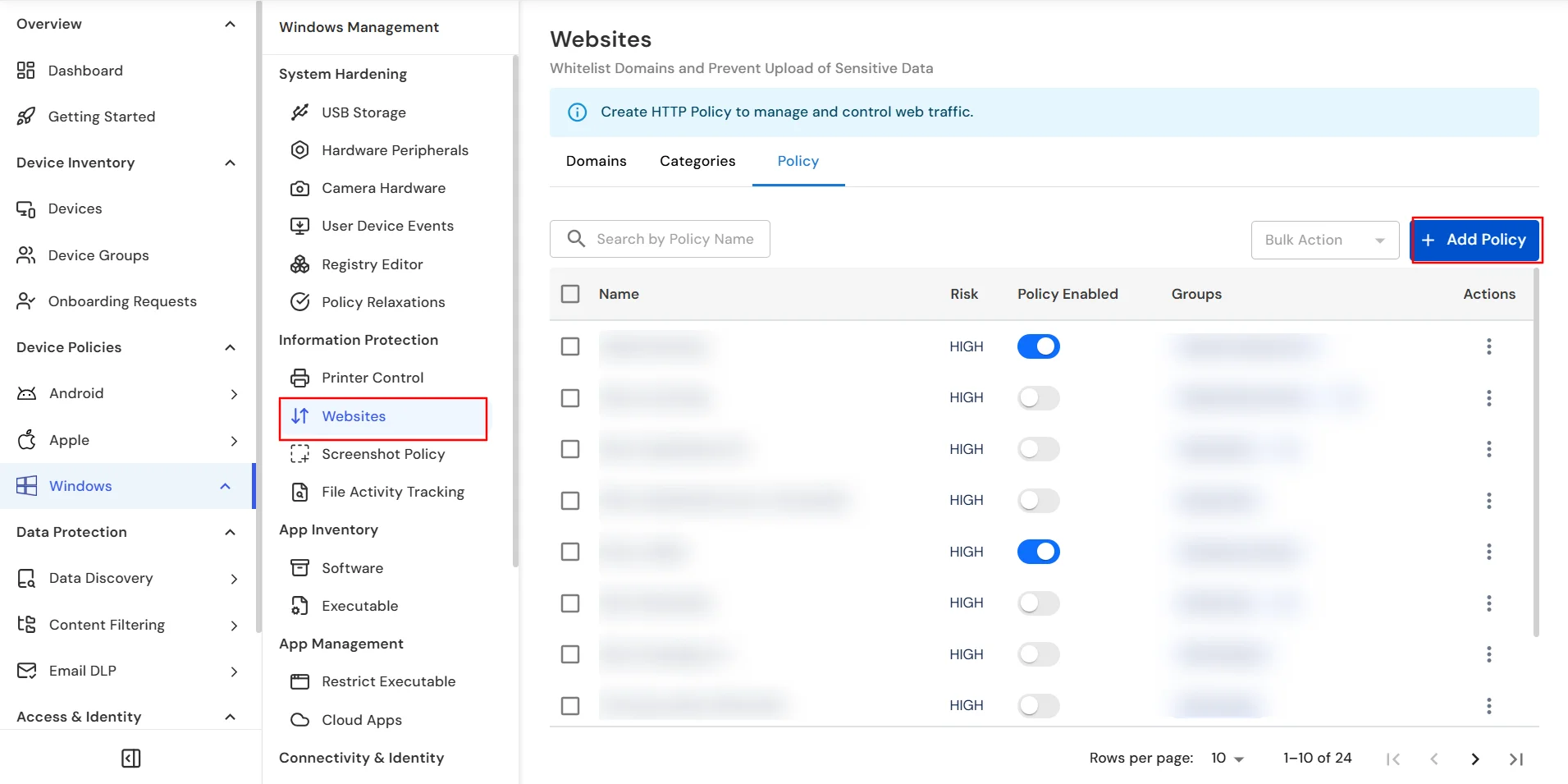
Task: Open the USB Storage settings
Action: 301,112
